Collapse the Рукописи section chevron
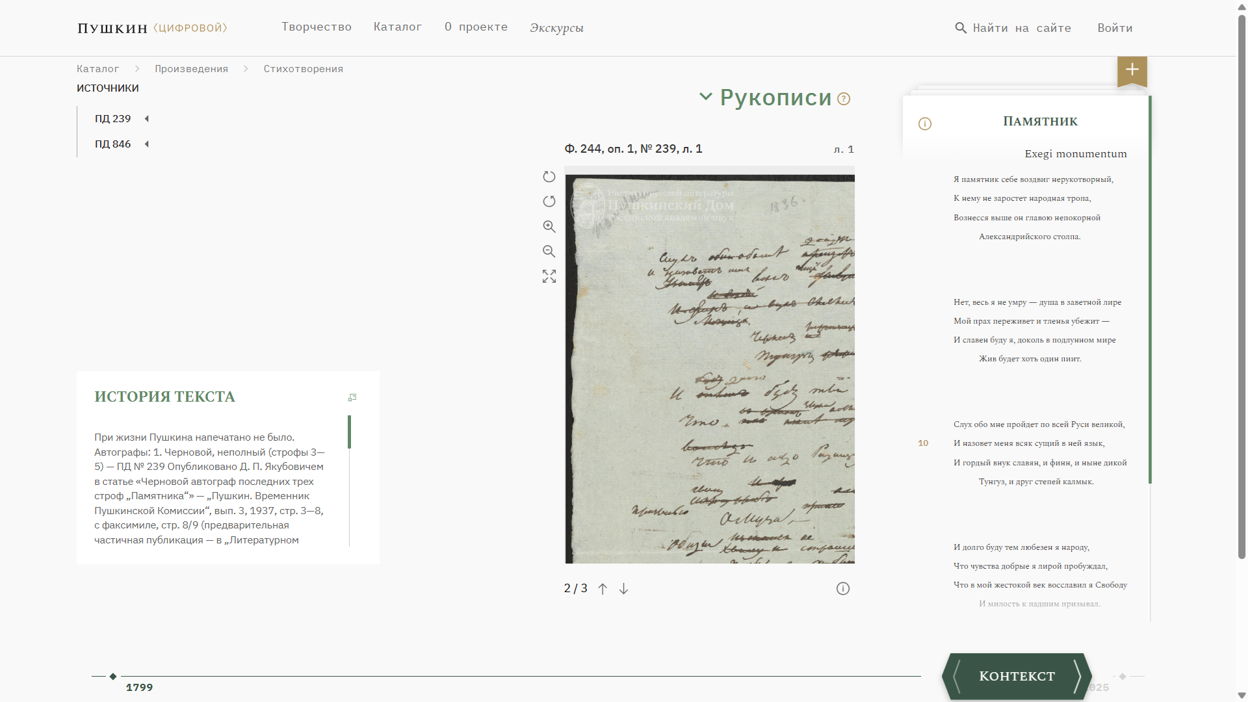The height and width of the screenshot is (702, 1248). point(706,97)
